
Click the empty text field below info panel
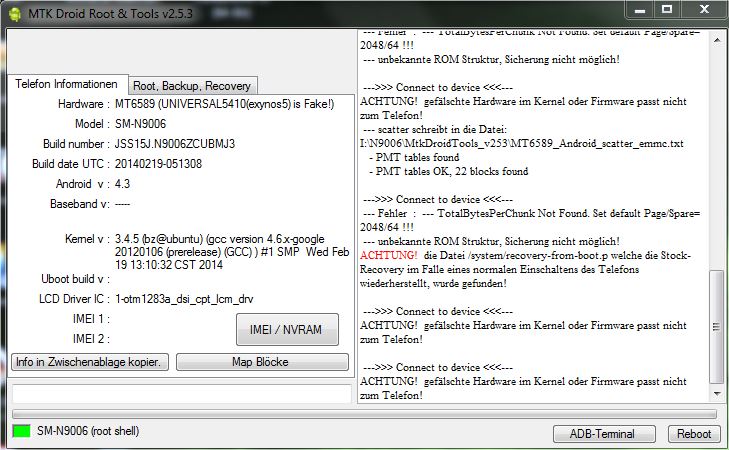coord(182,394)
